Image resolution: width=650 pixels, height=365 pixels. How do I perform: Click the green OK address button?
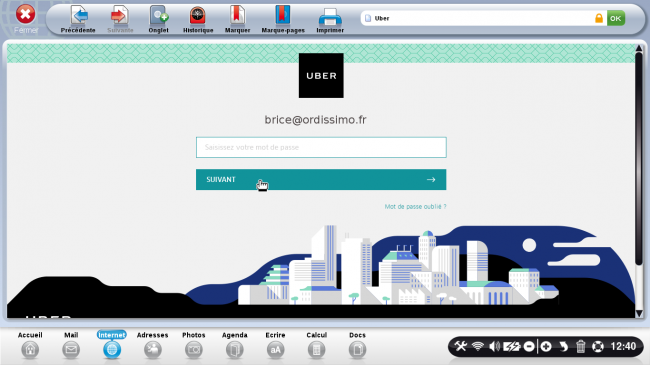(x=616, y=18)
